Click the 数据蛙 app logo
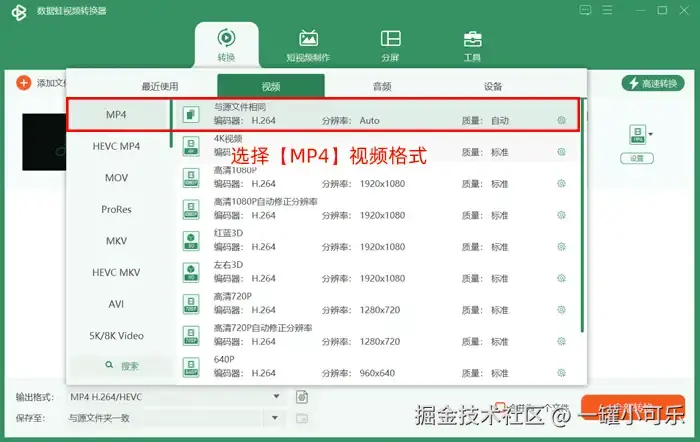The image size is (700, 442). click(x=19, y=12)
